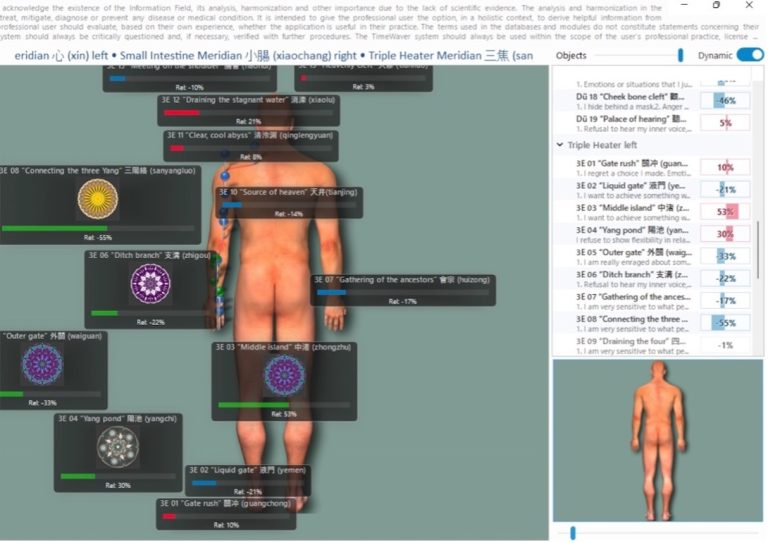The width and height of the screenshot is (768, 543).
Task: Click the -46% value bar for Dū 18
Action: (725, 100)
